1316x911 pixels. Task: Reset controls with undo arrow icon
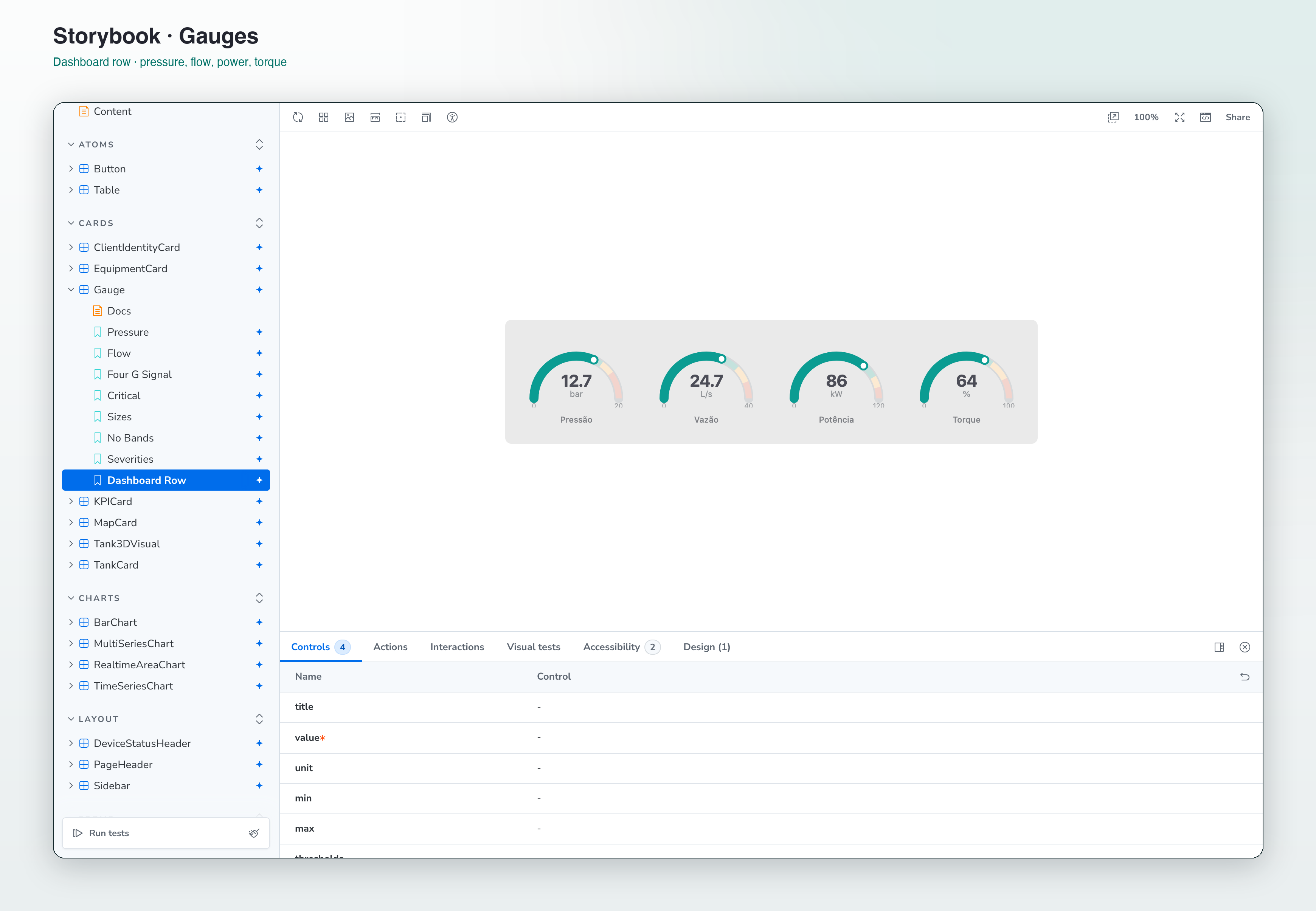coord(1245,676)
